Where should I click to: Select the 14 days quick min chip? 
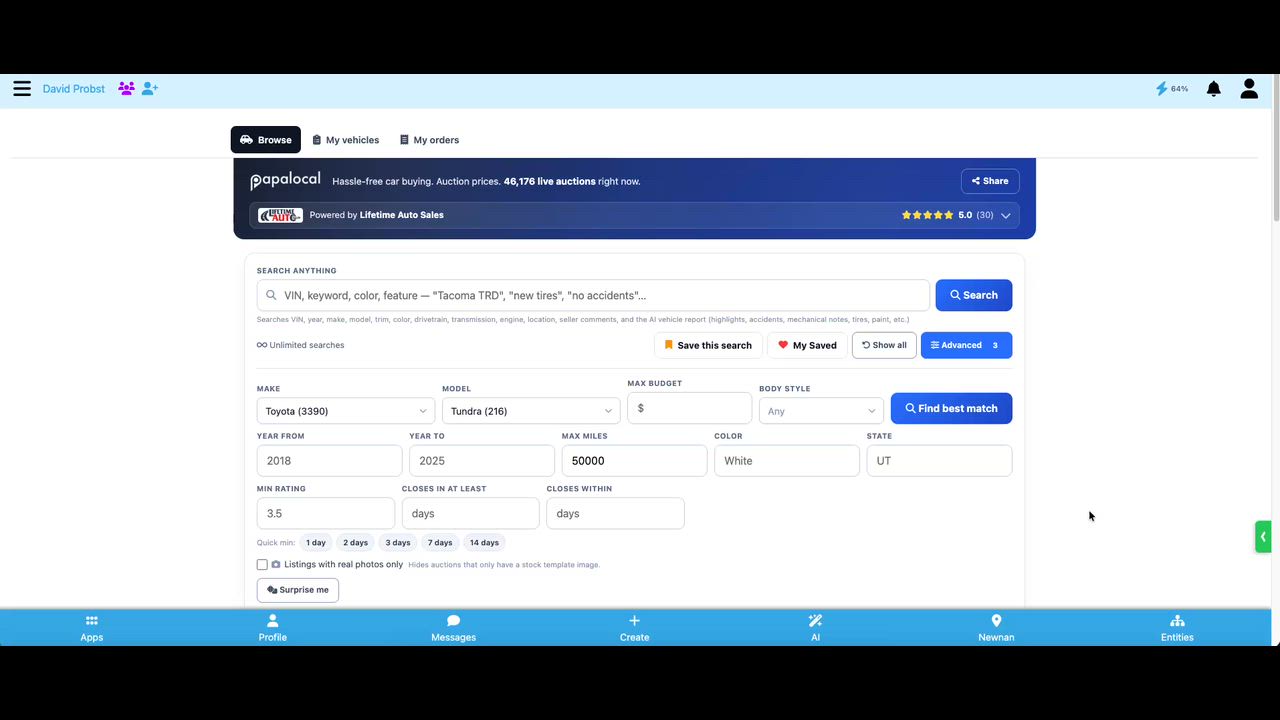pos(484,543)
